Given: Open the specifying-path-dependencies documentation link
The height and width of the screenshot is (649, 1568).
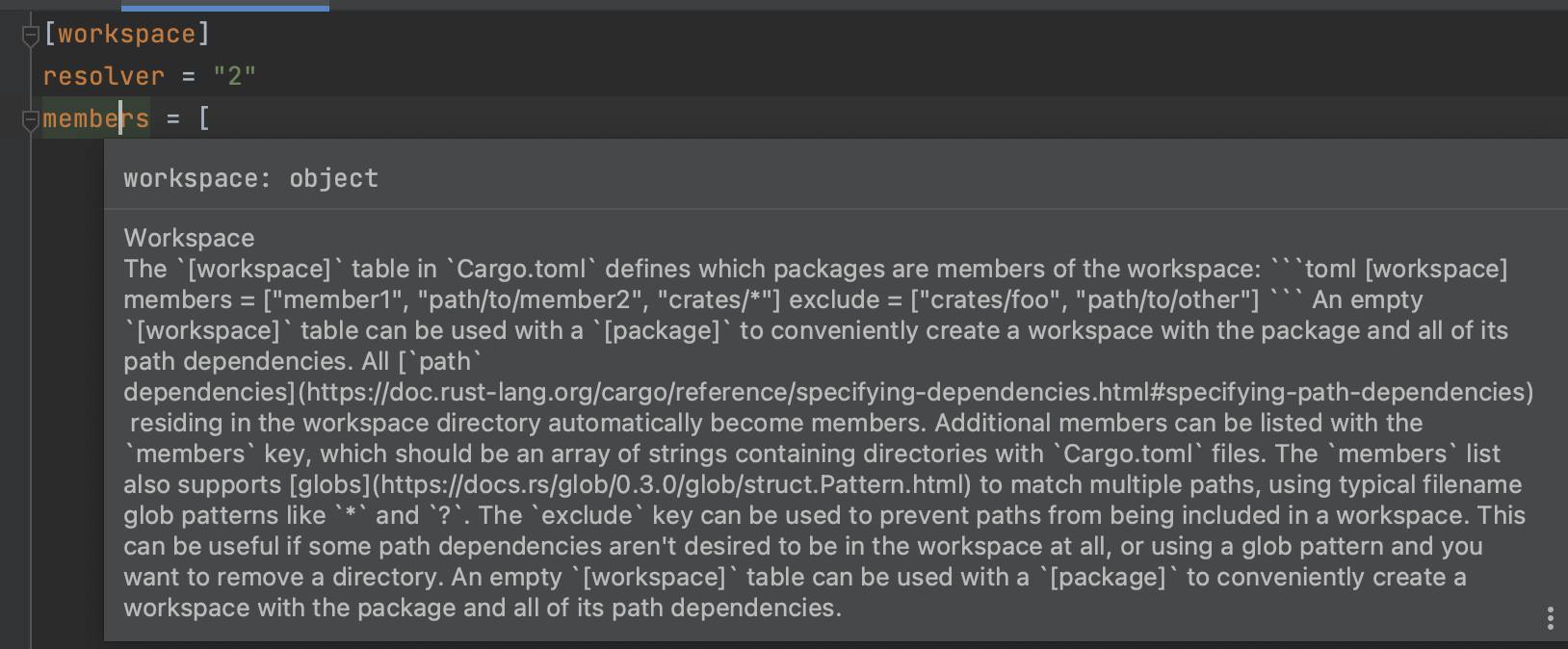Looking at the screenshot, I should 925,392.
